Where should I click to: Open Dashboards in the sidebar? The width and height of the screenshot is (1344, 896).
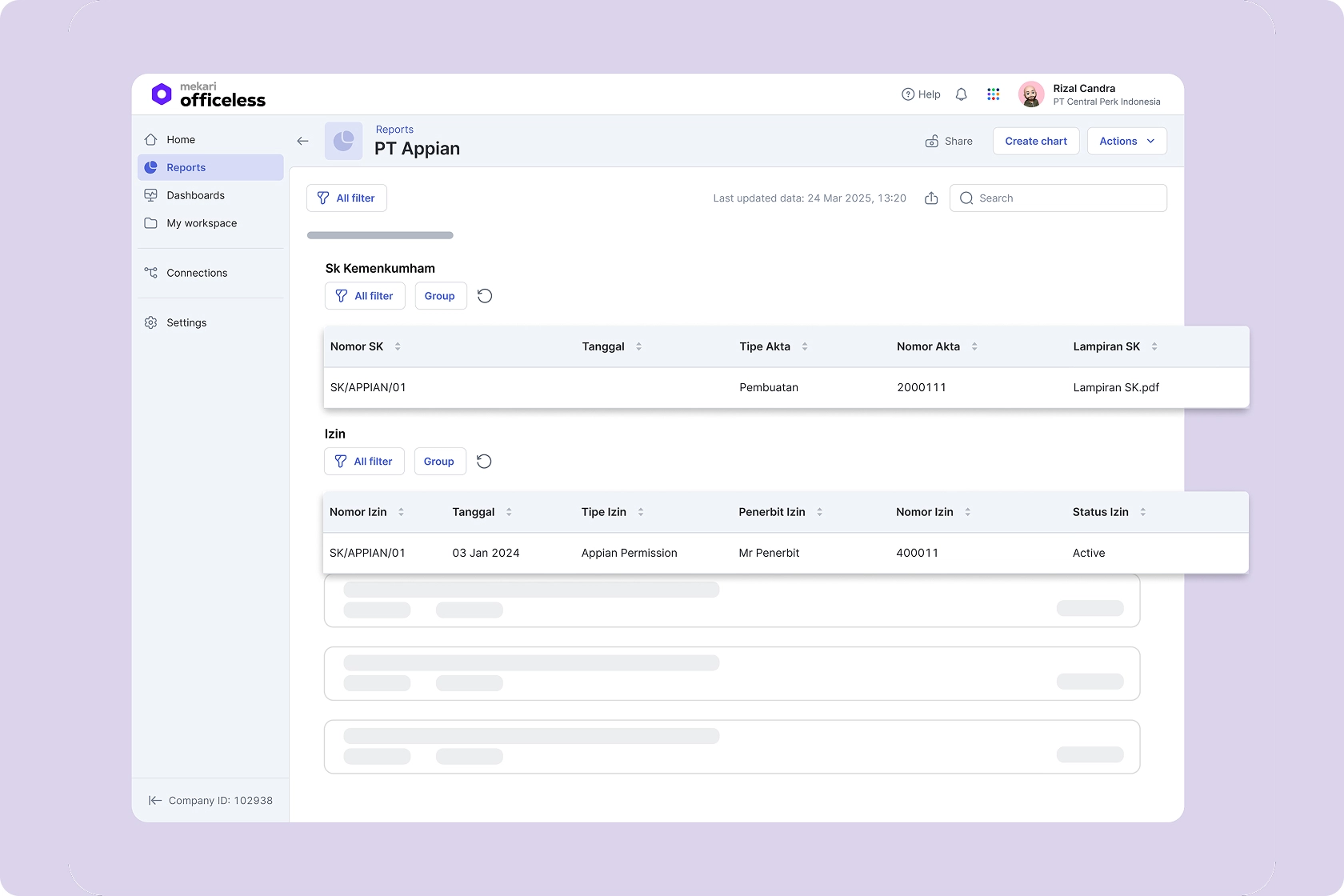coord(195,195)
